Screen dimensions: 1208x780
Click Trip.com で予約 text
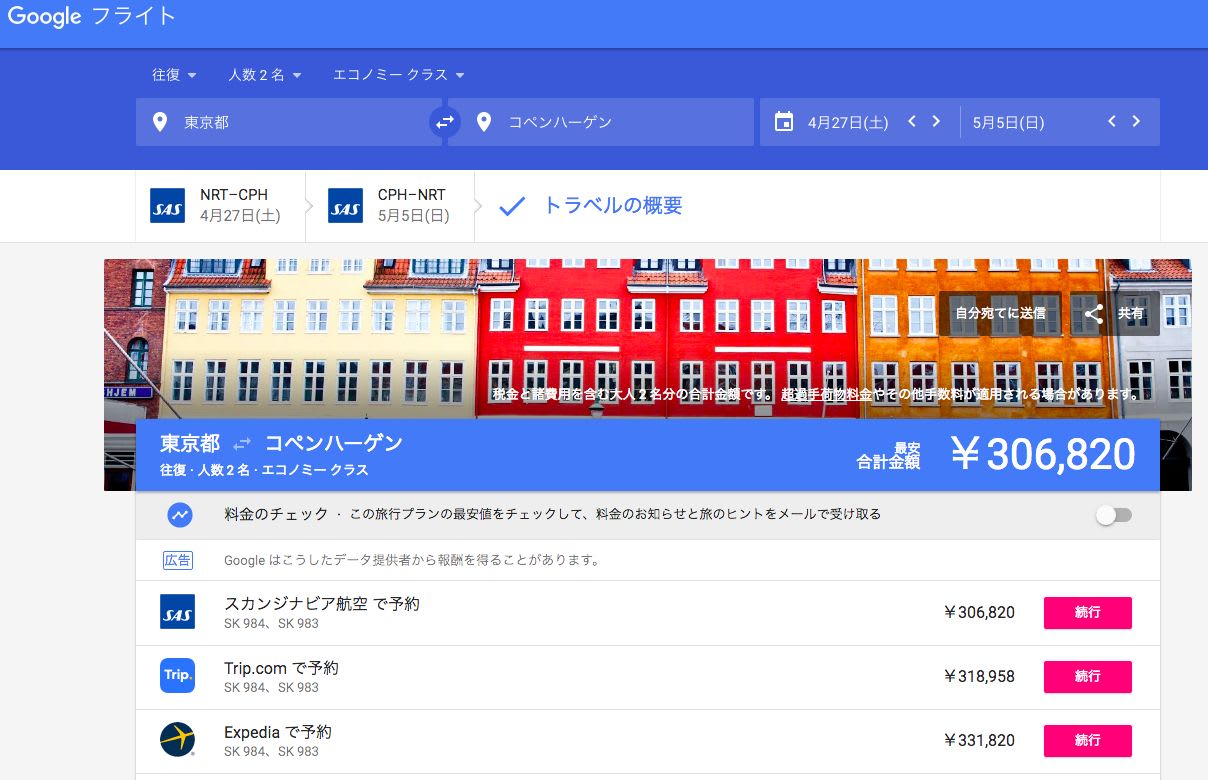point(282,668)
